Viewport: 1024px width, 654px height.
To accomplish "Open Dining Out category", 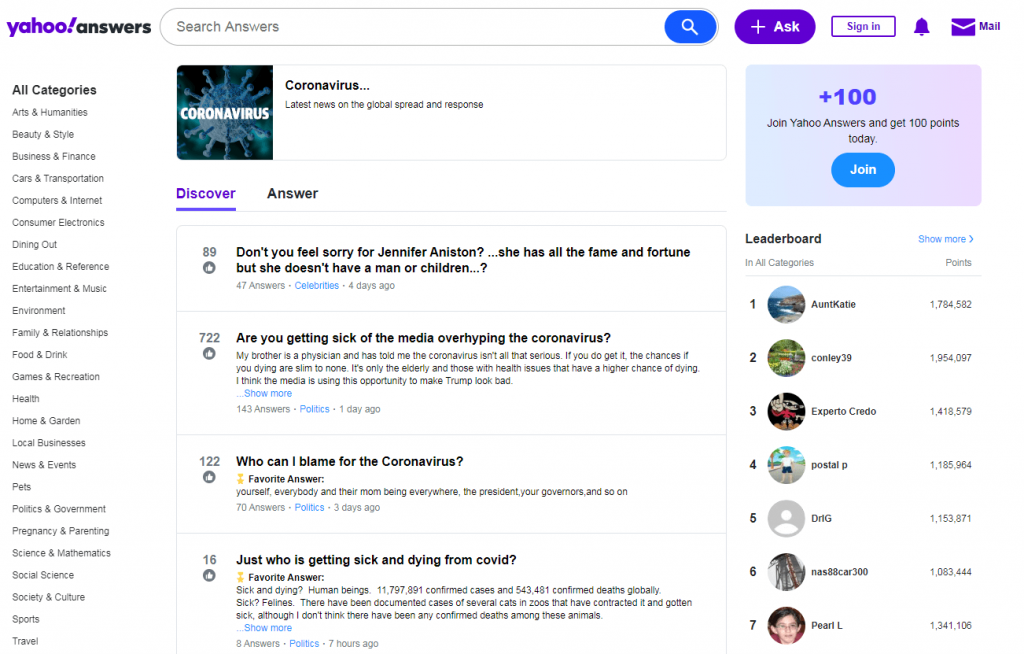I will pyautogui.click(x=35, y=245).
